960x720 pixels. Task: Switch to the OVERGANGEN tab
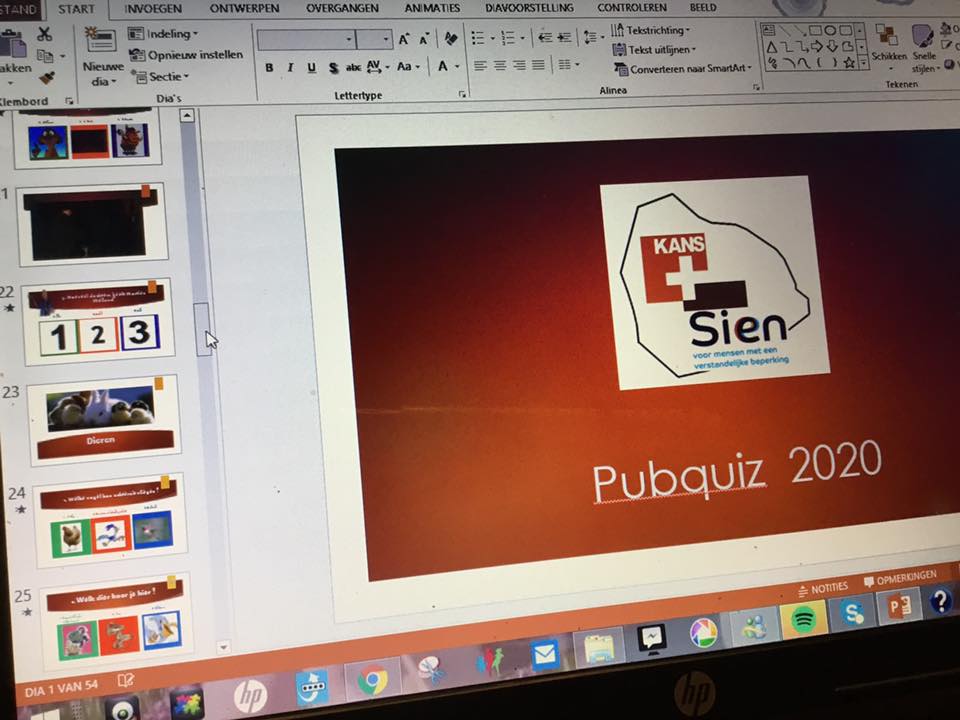pos(342,9)
